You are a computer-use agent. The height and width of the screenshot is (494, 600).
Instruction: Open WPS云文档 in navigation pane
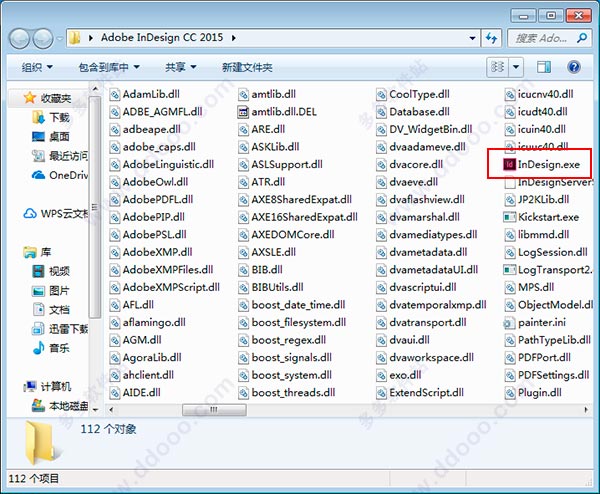[x=56, y=214]
